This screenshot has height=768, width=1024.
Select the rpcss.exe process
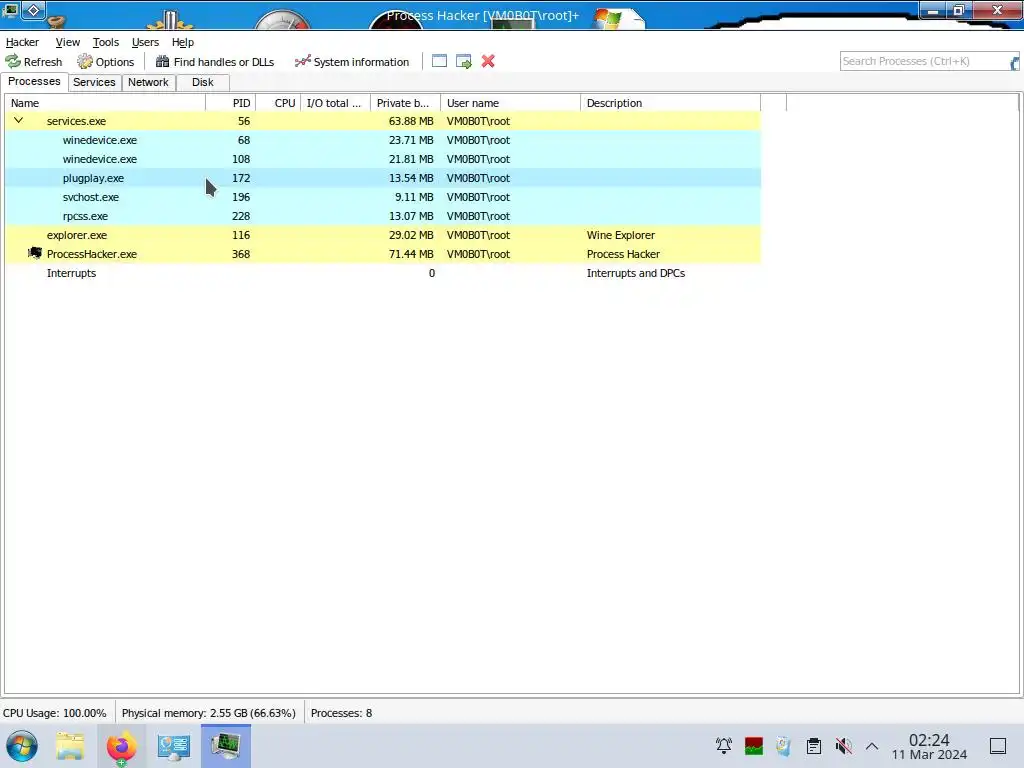tap(383, 216)
